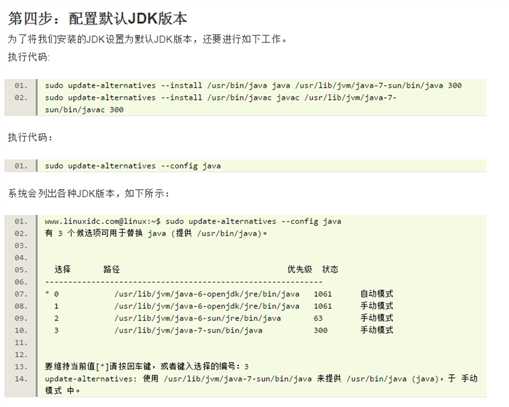The image size is (509, 407).
Task: Click the java-6-openjdk path in row * 0
Action: point(207,294)
